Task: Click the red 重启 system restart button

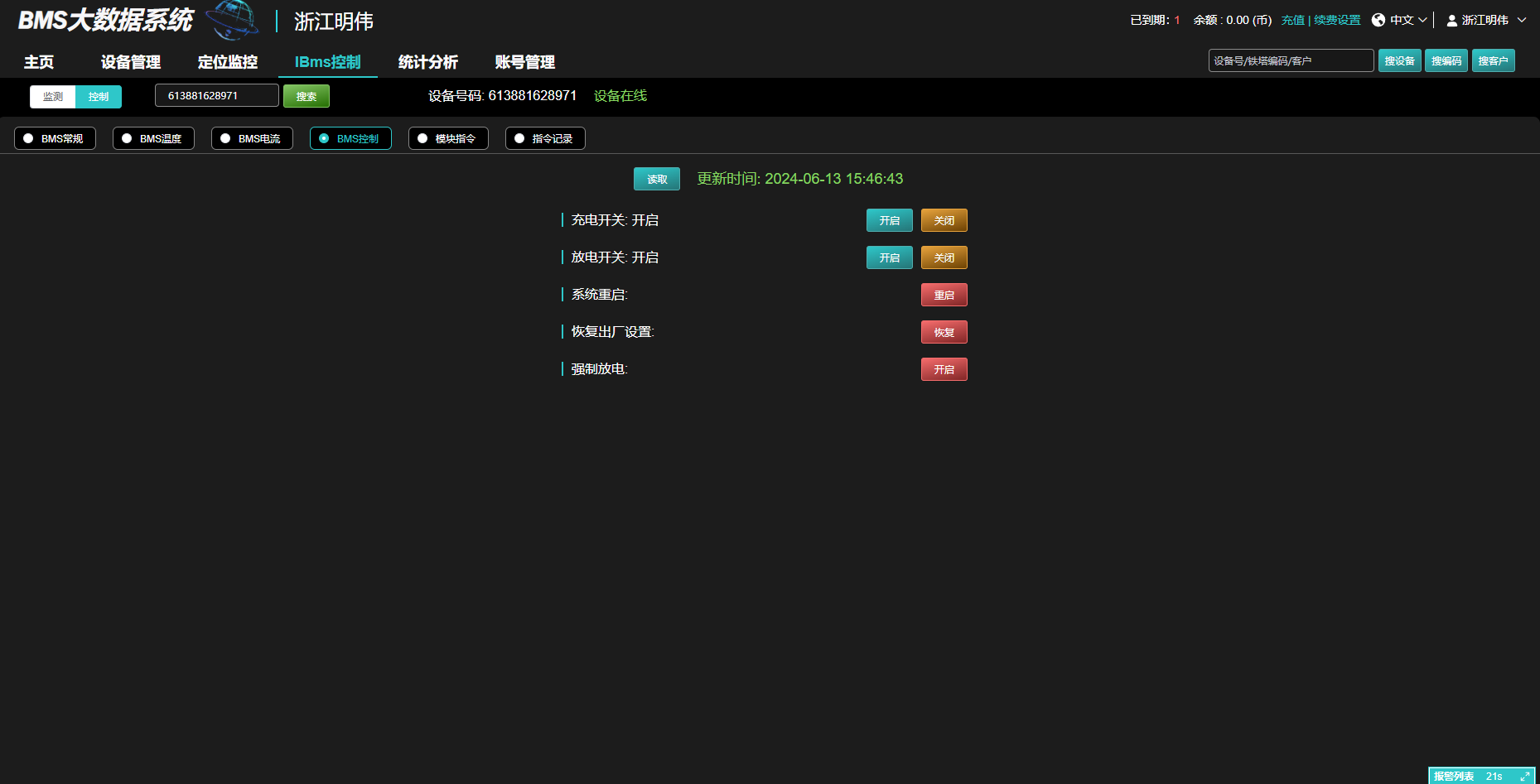Action: (x=944, y=295)
